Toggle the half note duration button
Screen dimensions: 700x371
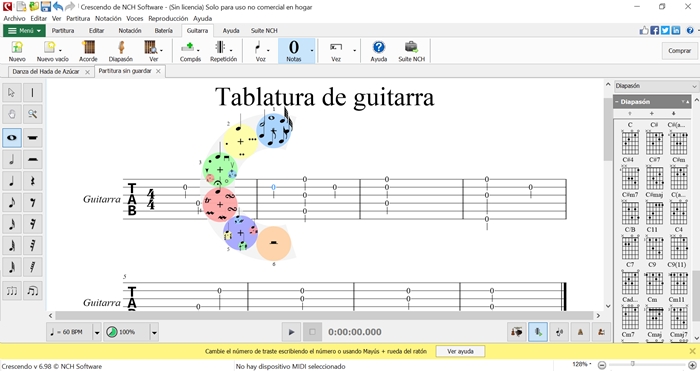coord(12,159)
